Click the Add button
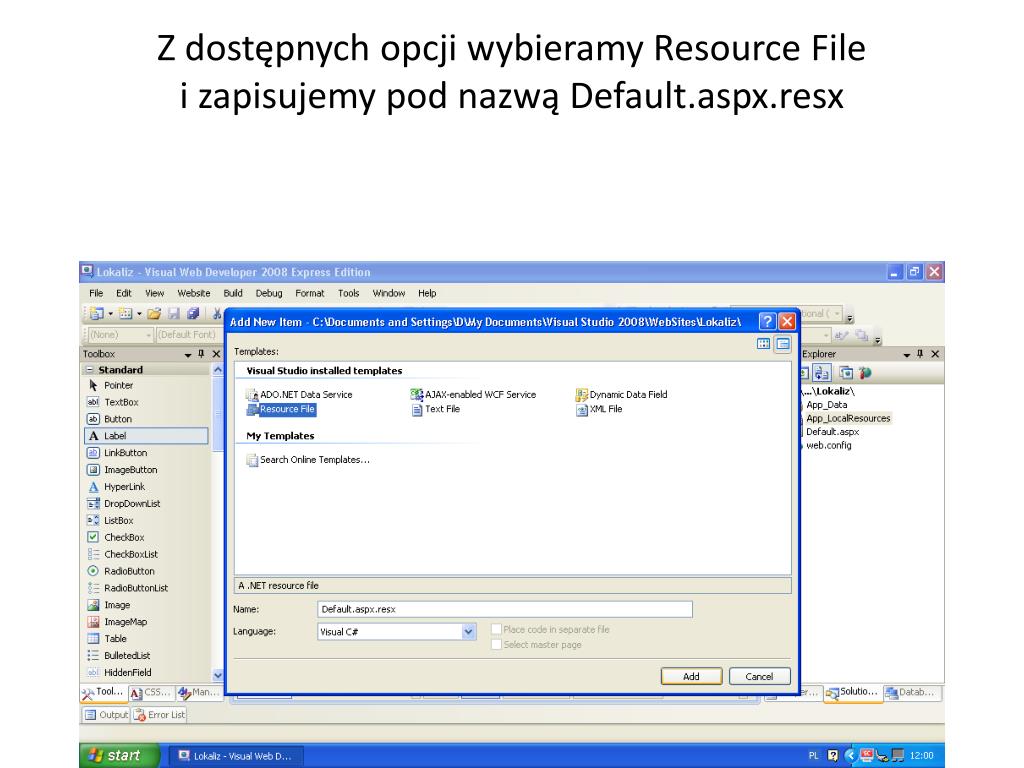The image size is (1024, 768). click(x=691, y=677)
